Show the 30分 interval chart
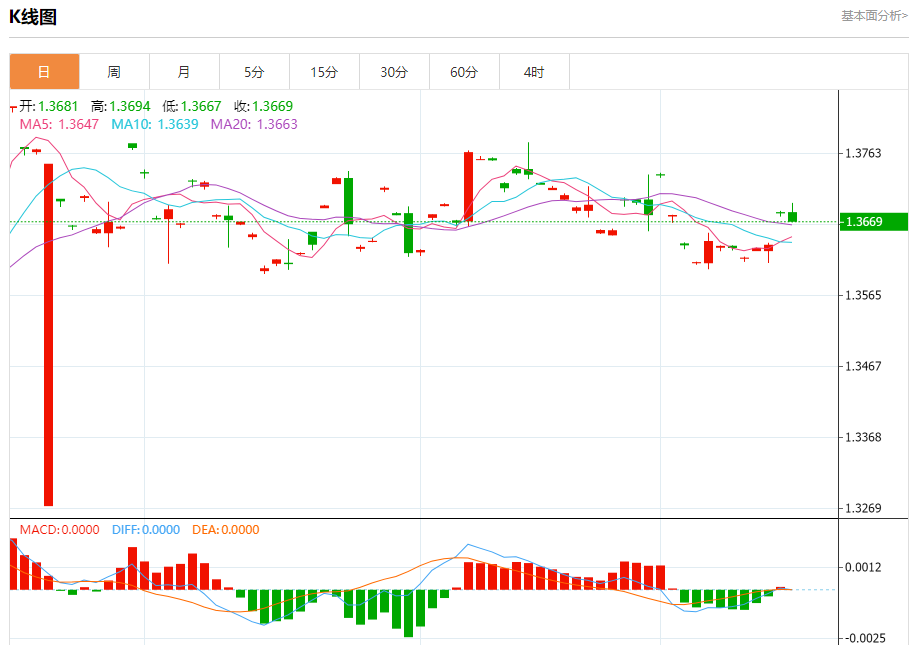 click(394, 72)
